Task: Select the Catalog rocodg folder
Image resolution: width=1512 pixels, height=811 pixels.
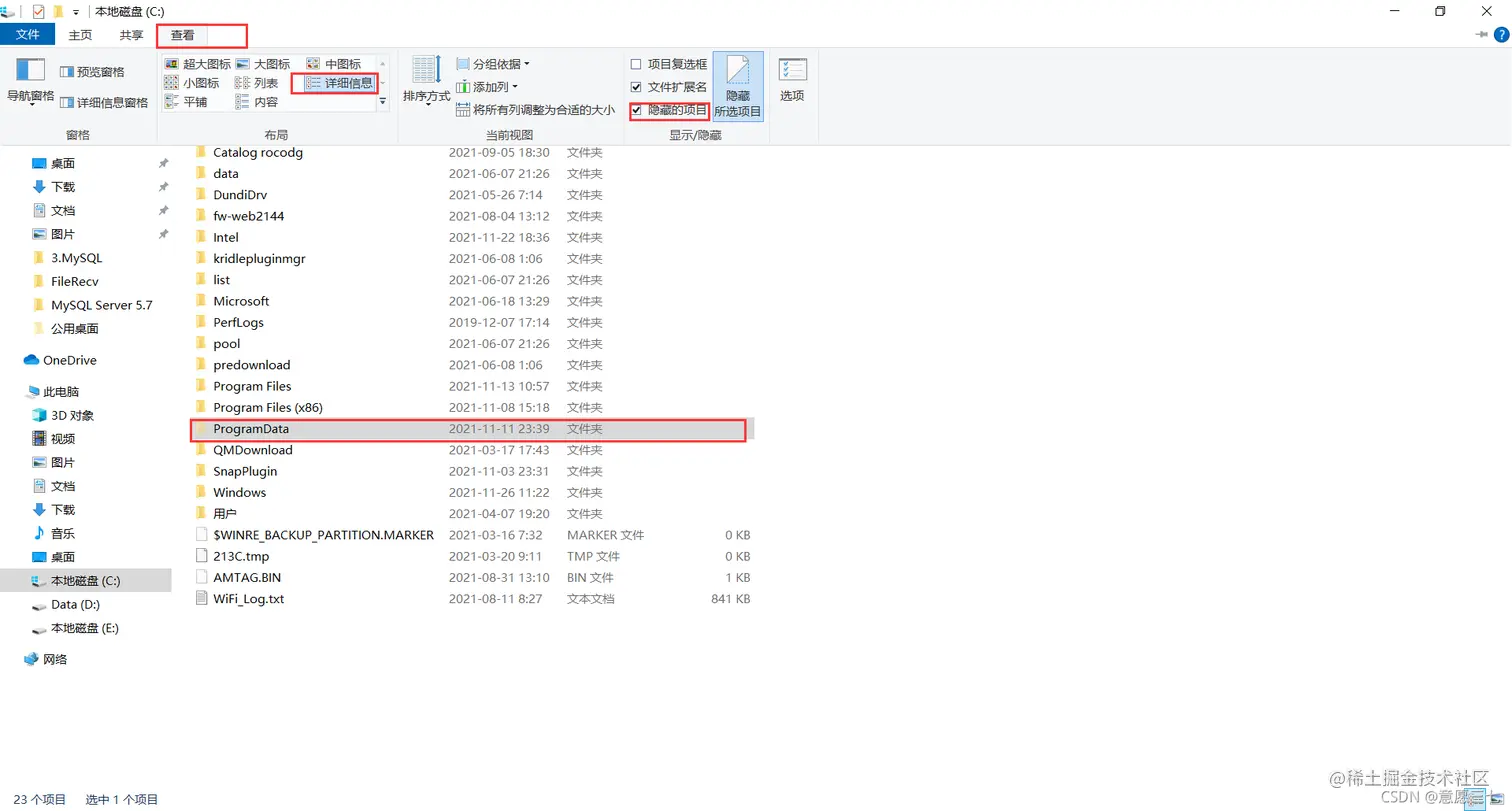Action: (x=257, y=153)
